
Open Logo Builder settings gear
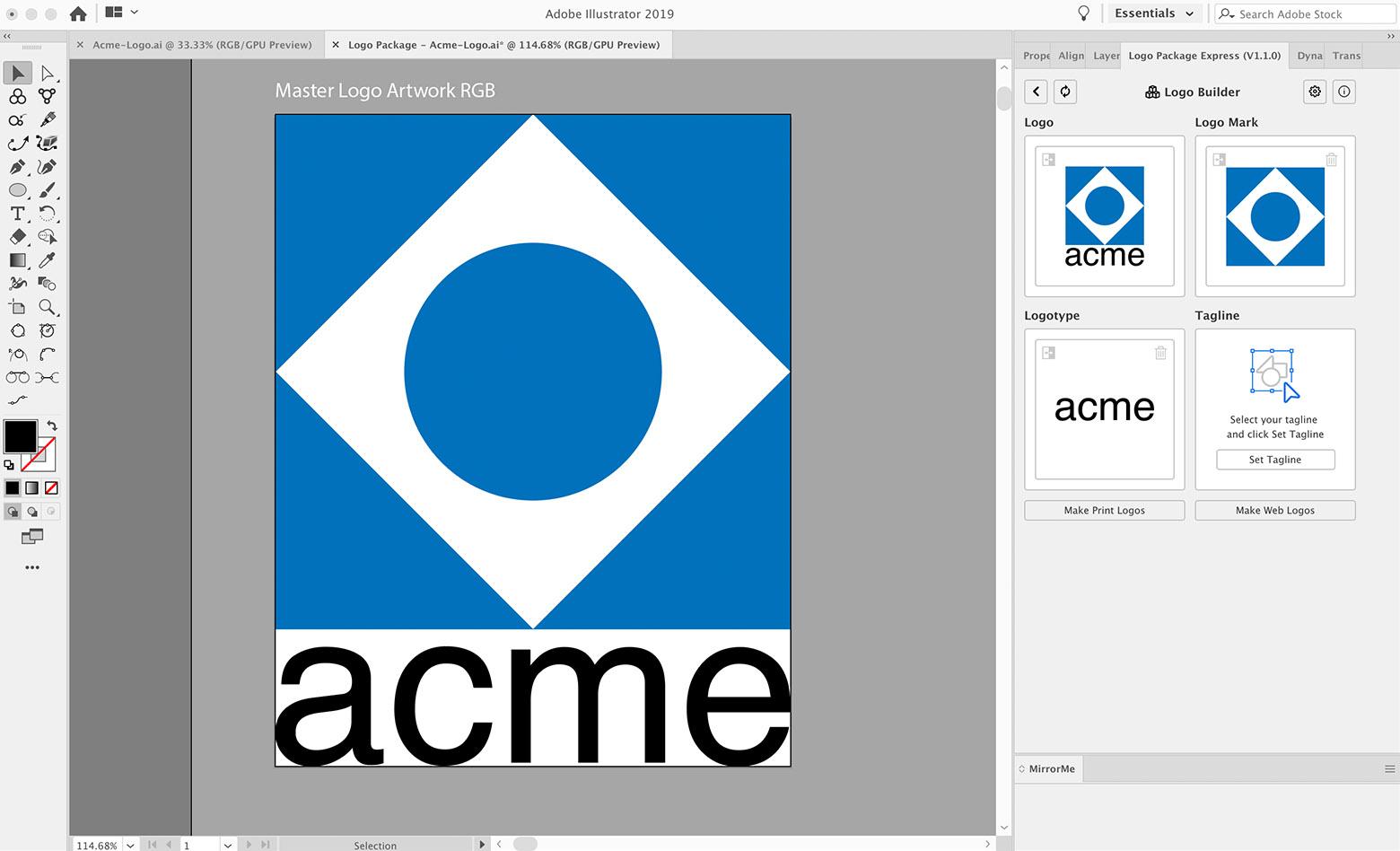tap(1315, 92)
